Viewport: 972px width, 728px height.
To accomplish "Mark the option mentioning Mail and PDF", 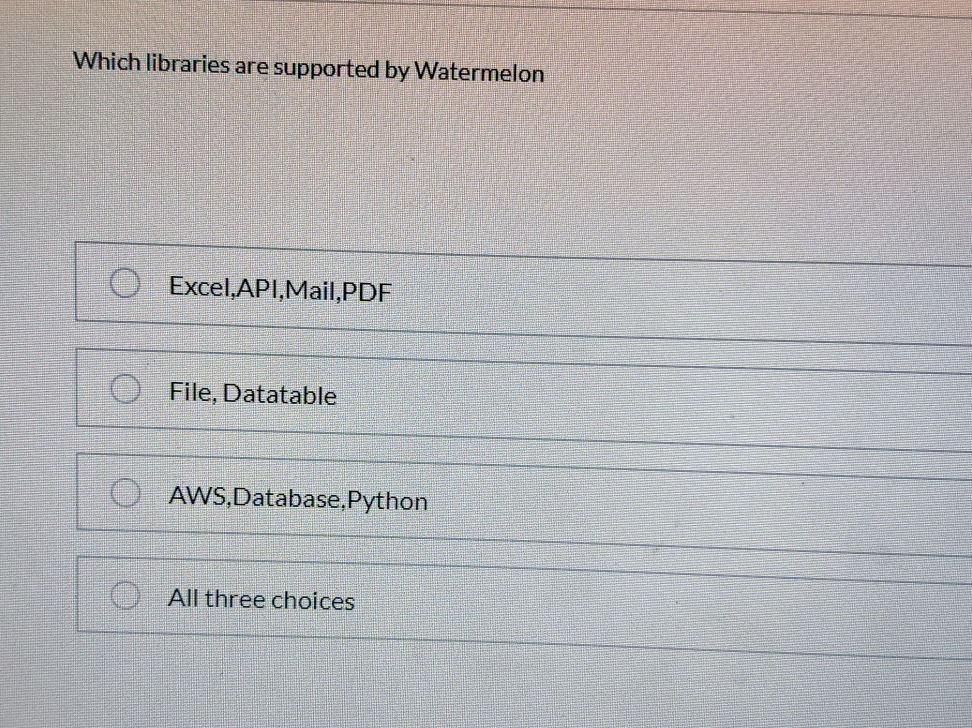I will [280, 290].
